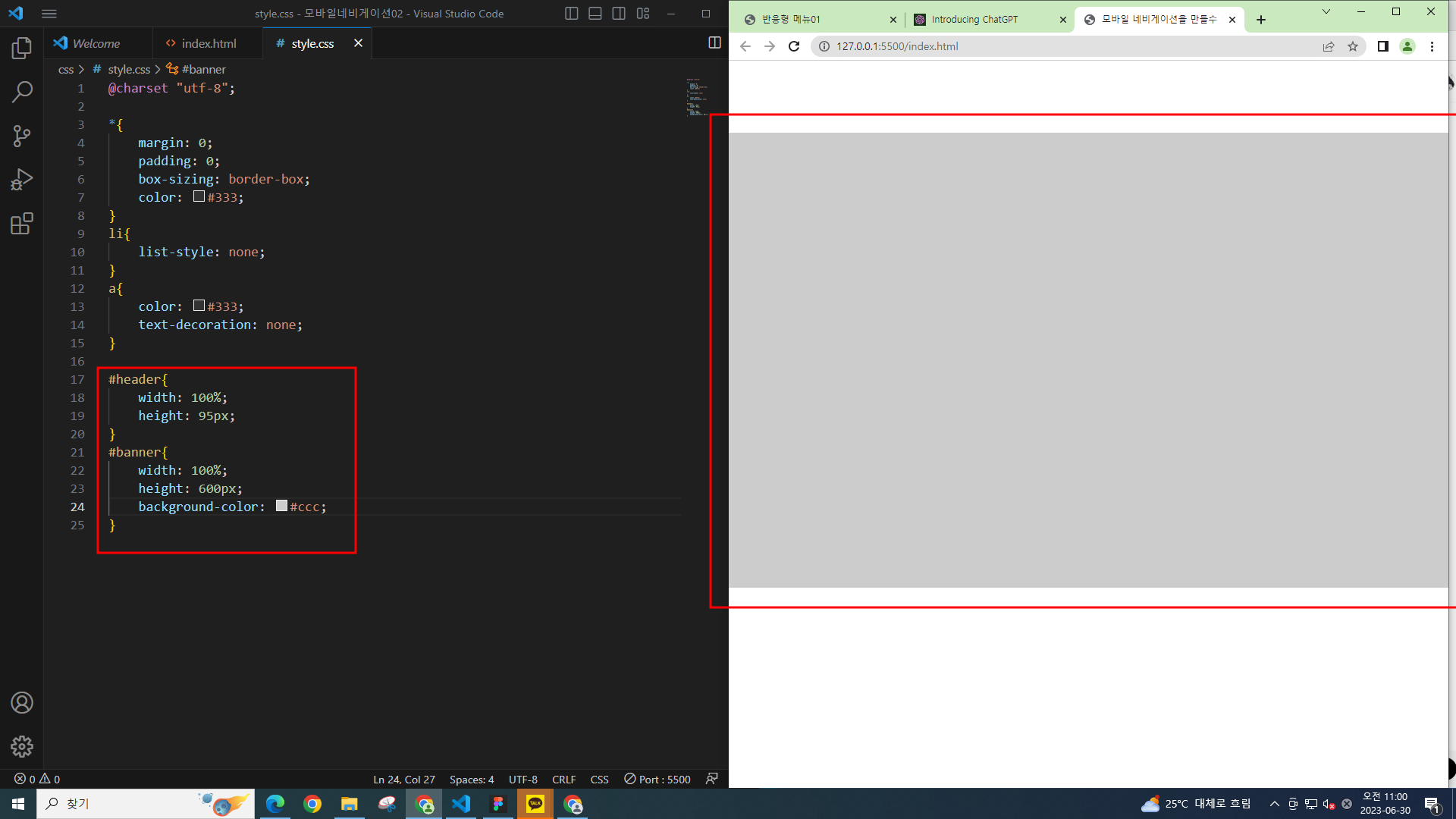Screen dimensions: 1456x819
Task: Open the Search view in sidebar
Action: (x=22, y=93)
